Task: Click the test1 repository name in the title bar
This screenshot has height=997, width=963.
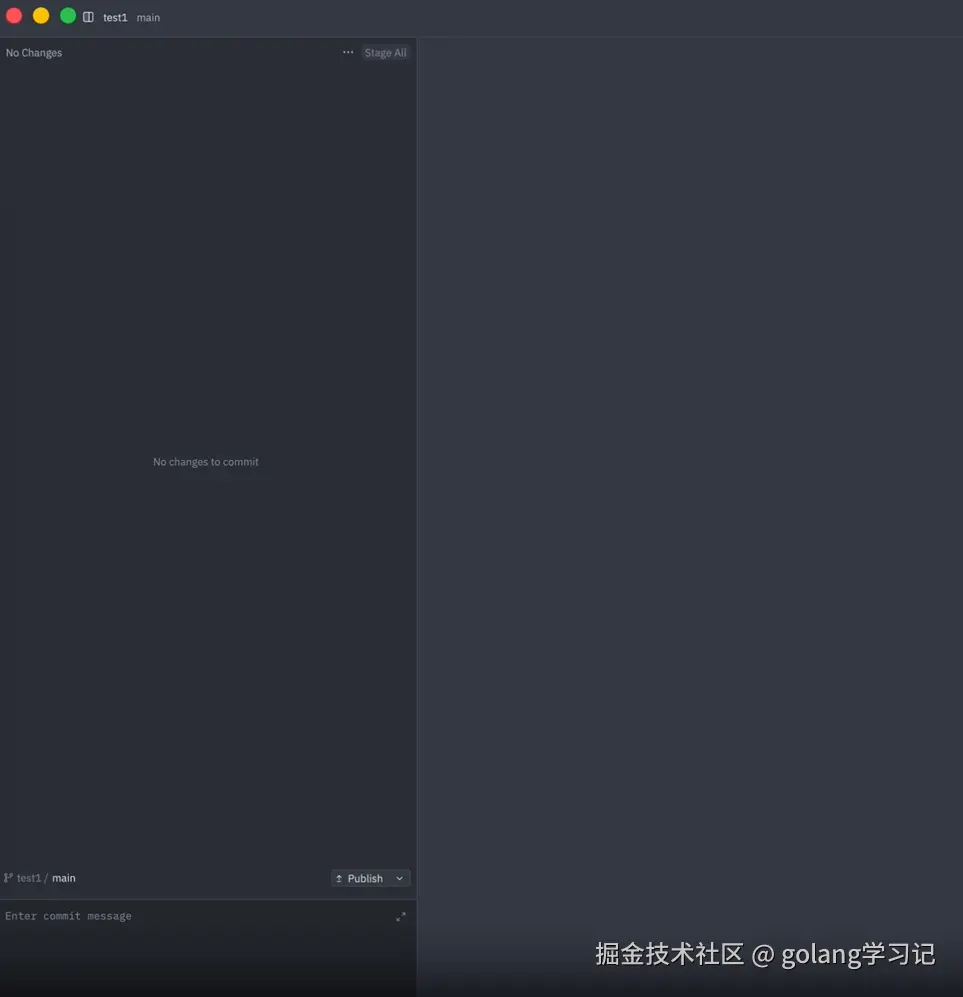Action: tap(115, 17)
